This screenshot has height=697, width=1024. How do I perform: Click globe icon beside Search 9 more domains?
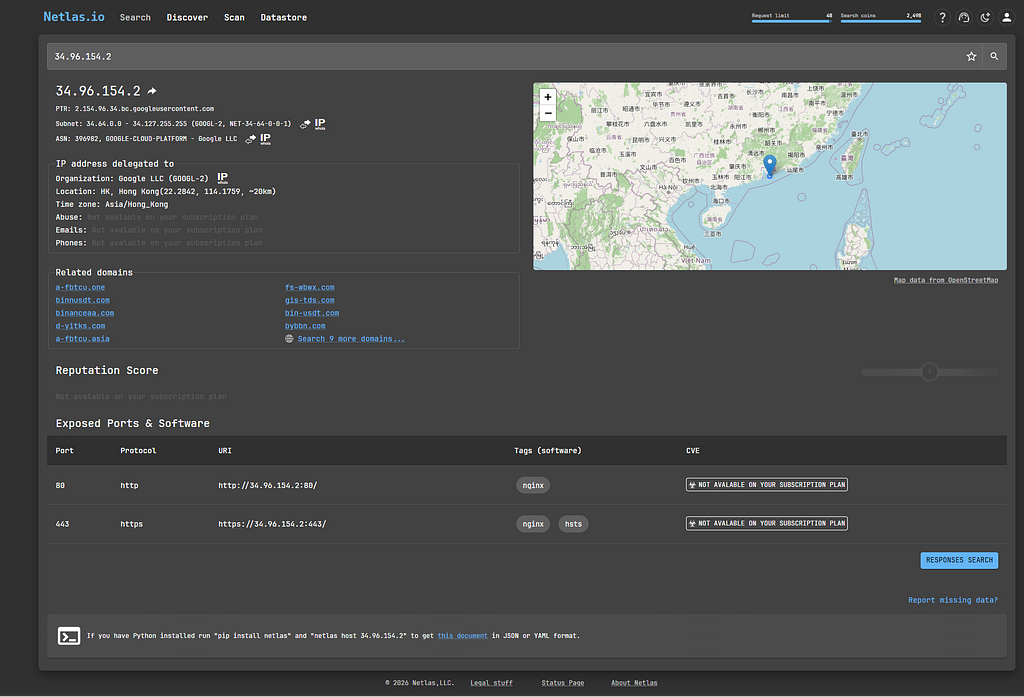tap(289, 339)
